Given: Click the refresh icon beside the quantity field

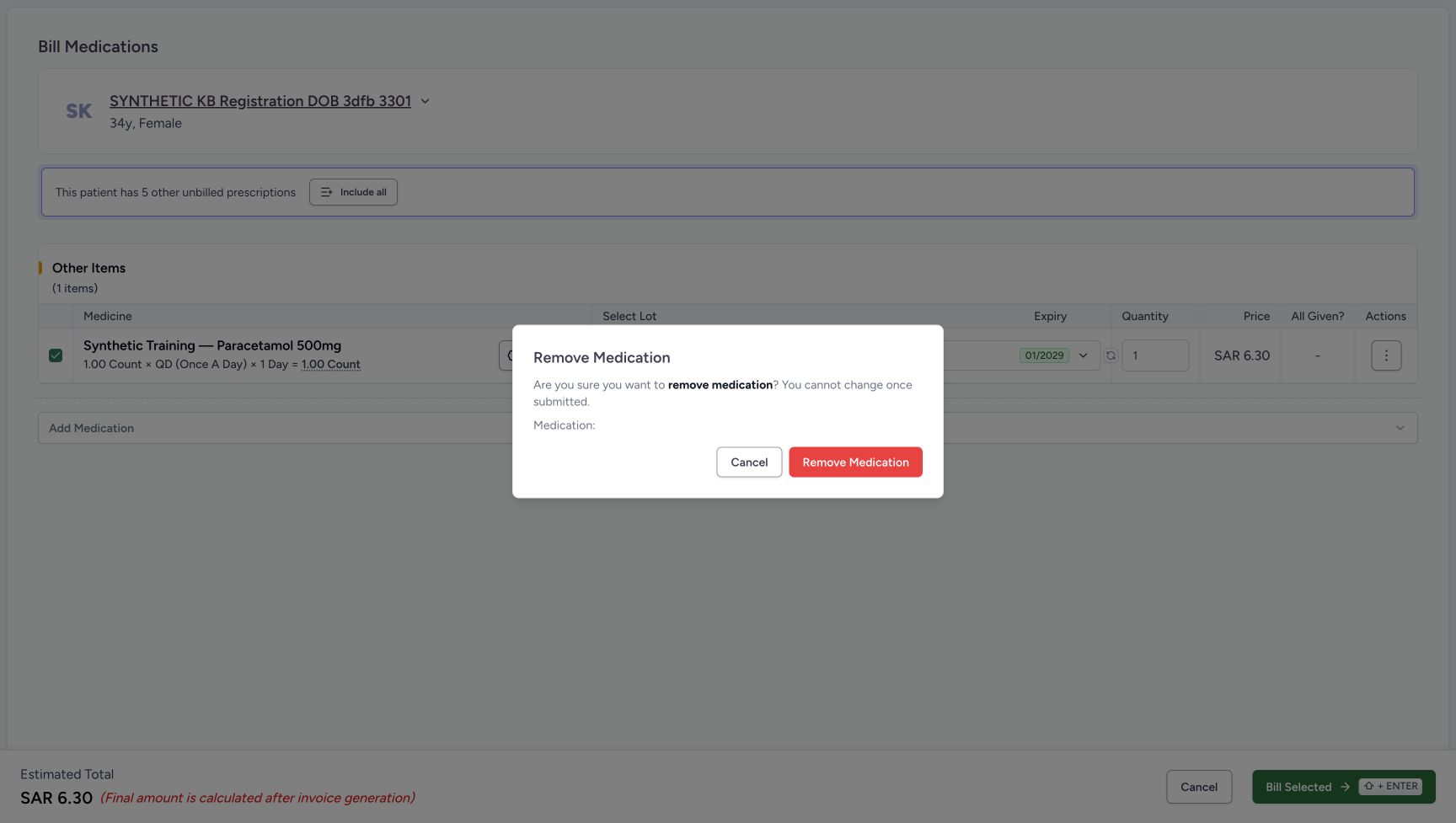Looking at the screenshot, I should point(1111,355).
